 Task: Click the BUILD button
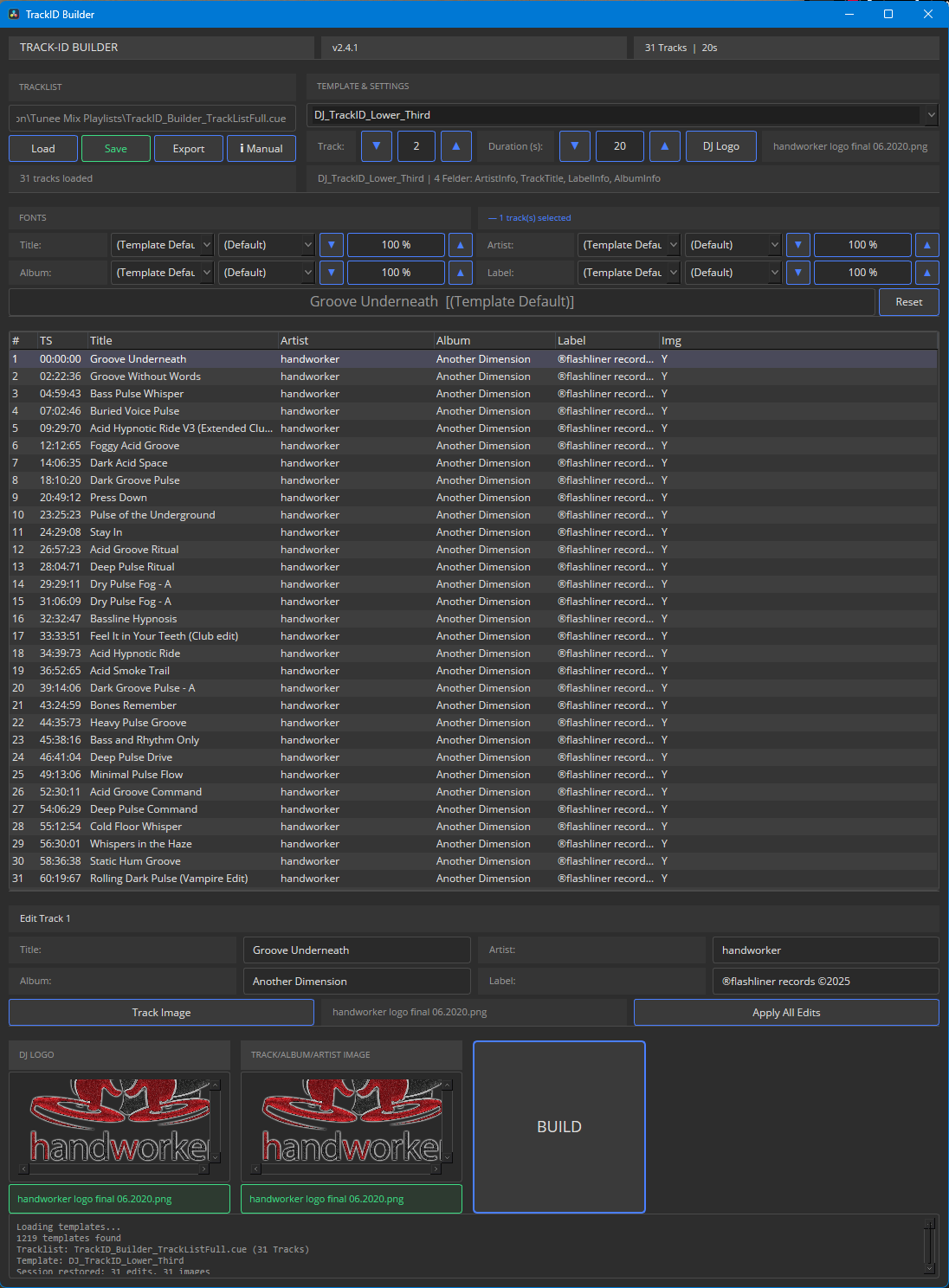pyautogui.click(x=558, y=1126)
